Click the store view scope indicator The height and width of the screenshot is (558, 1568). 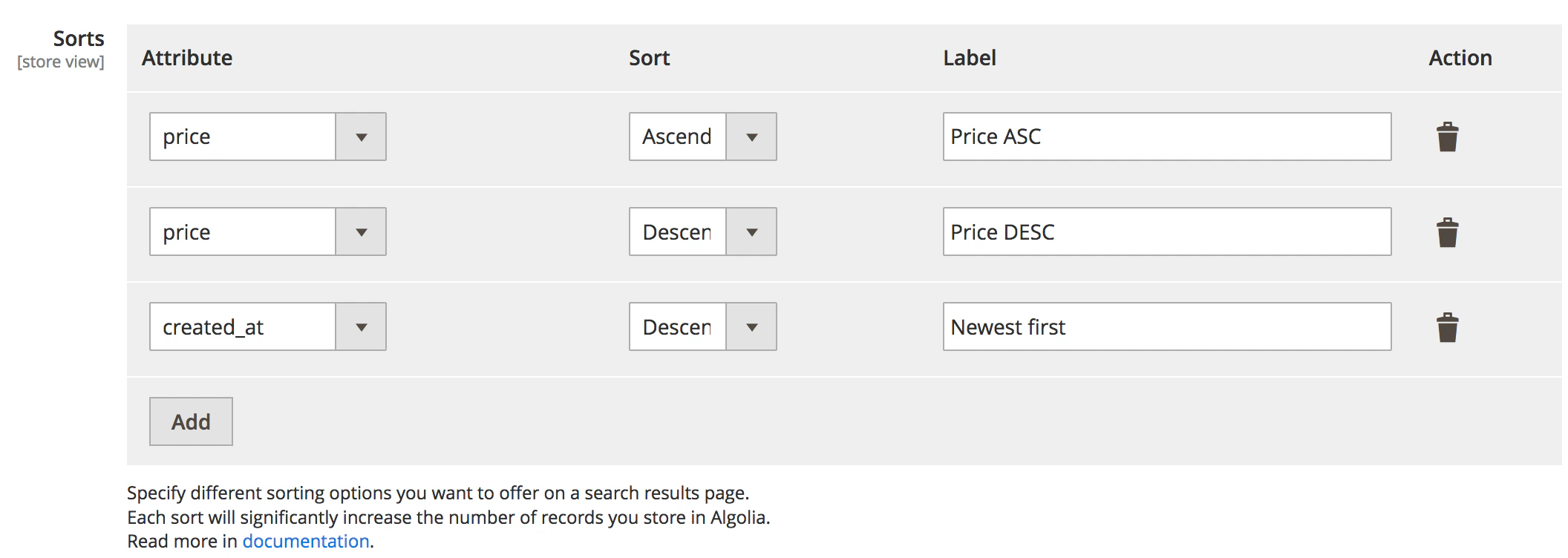(x=60, y=62)
